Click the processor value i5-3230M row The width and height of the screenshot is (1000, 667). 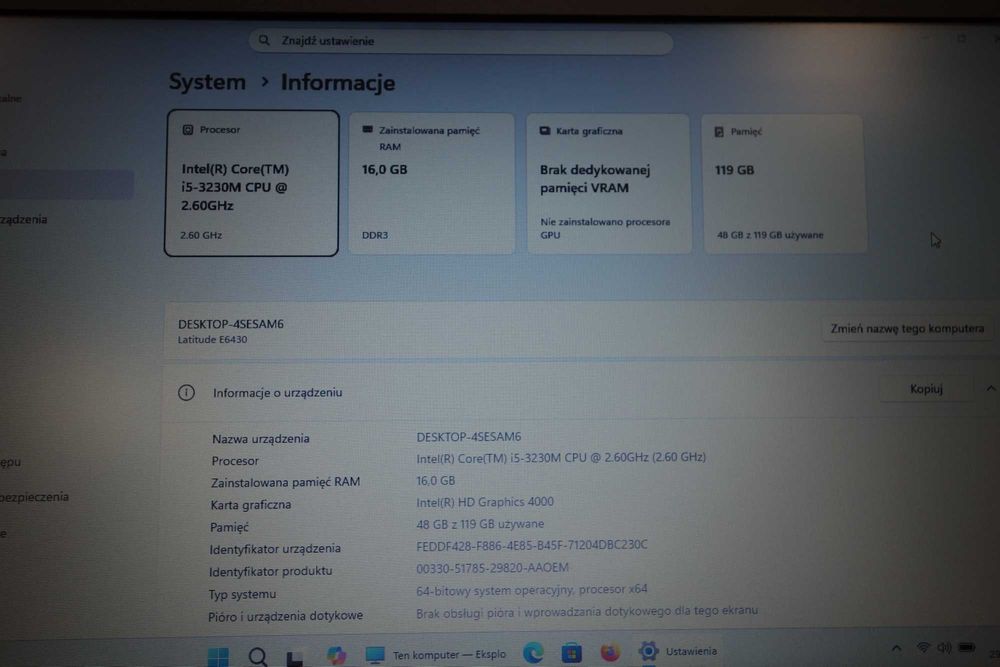tap(561, 457)
